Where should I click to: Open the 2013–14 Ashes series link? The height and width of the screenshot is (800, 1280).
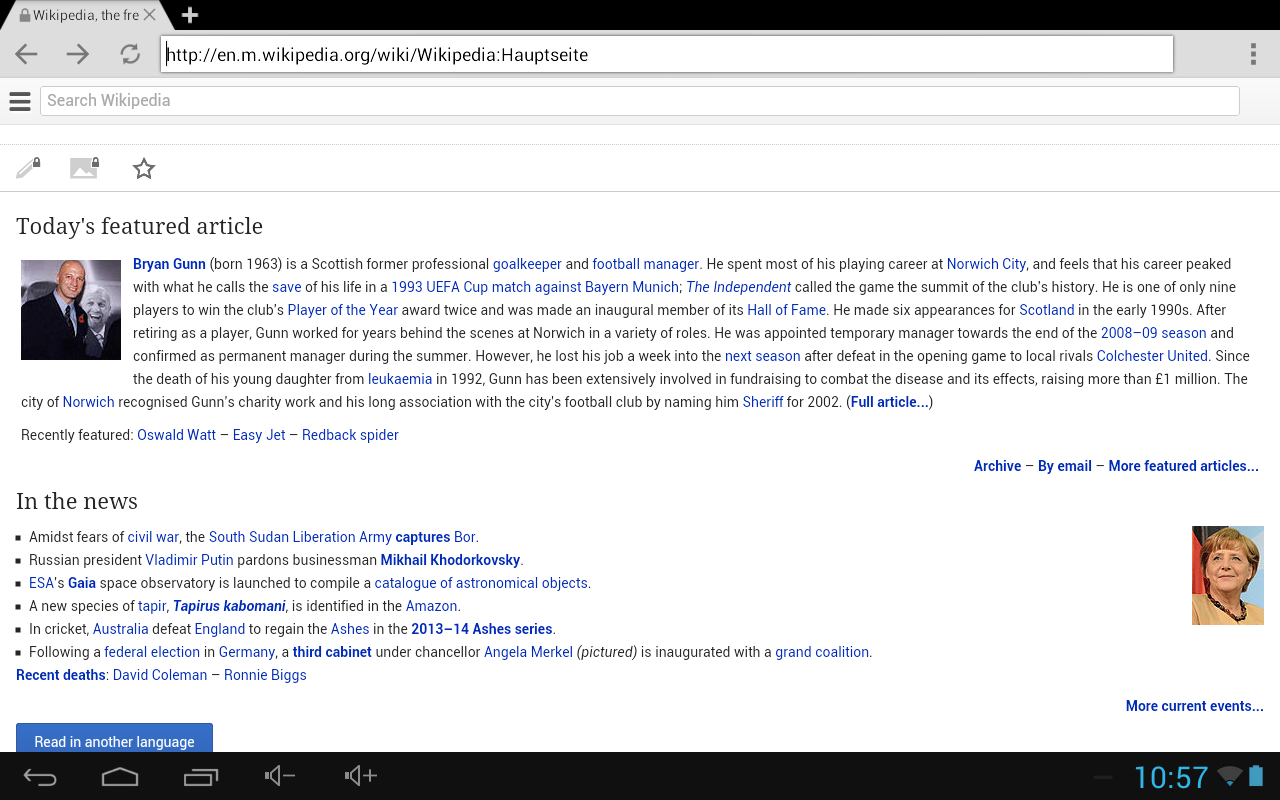coord(482,629)
